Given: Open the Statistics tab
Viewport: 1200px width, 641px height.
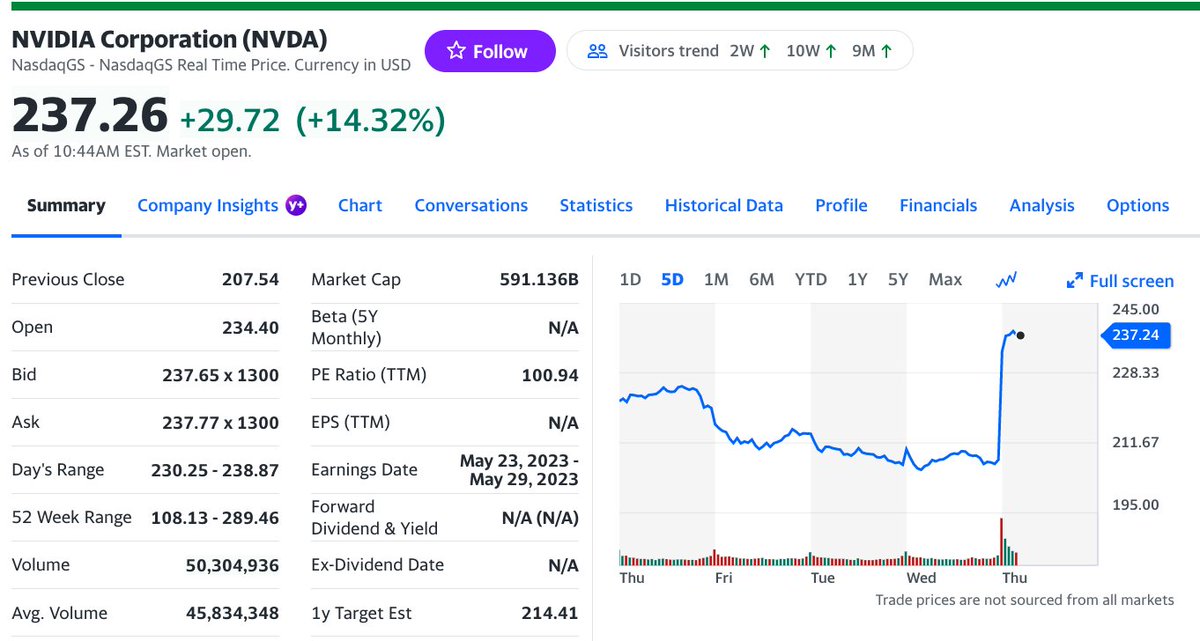Looking at the screenshot, I should tap(596, 205).
